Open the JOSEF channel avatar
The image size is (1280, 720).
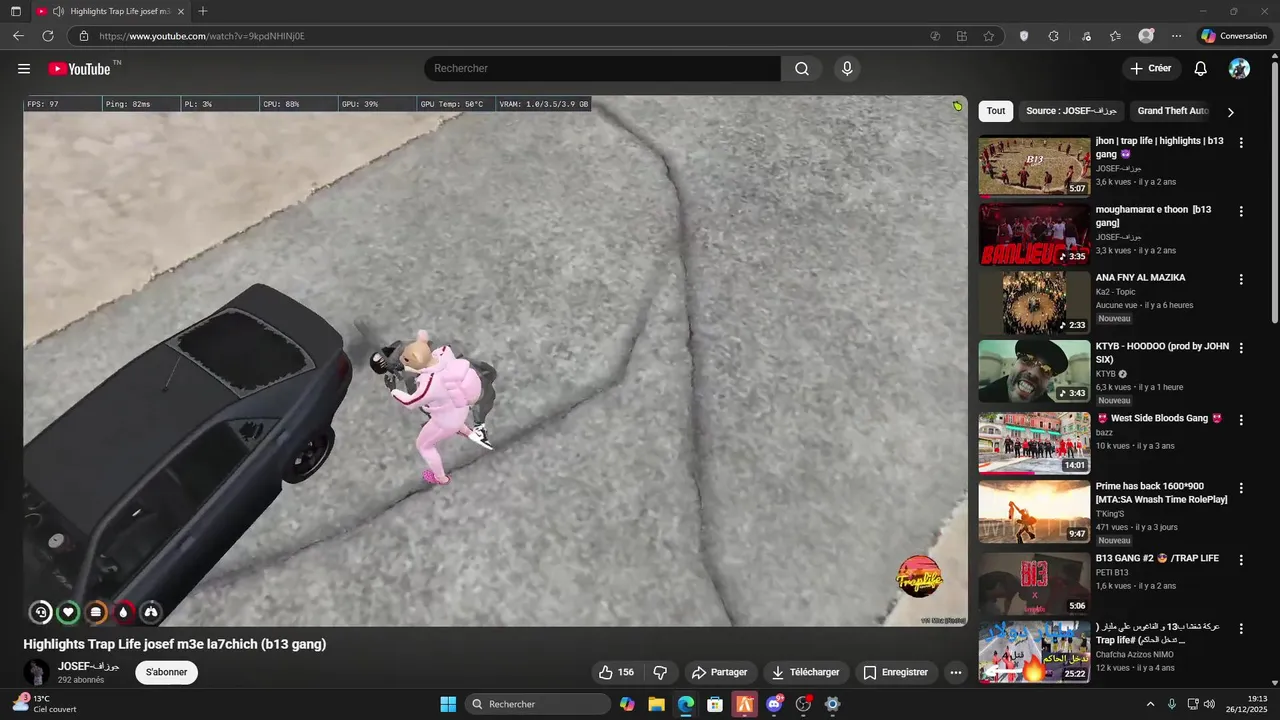pos(37,672)
